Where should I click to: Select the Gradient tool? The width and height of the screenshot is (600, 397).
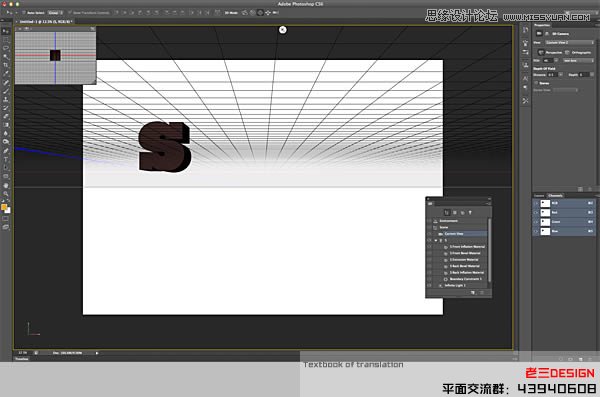click(x=6, y=125)
